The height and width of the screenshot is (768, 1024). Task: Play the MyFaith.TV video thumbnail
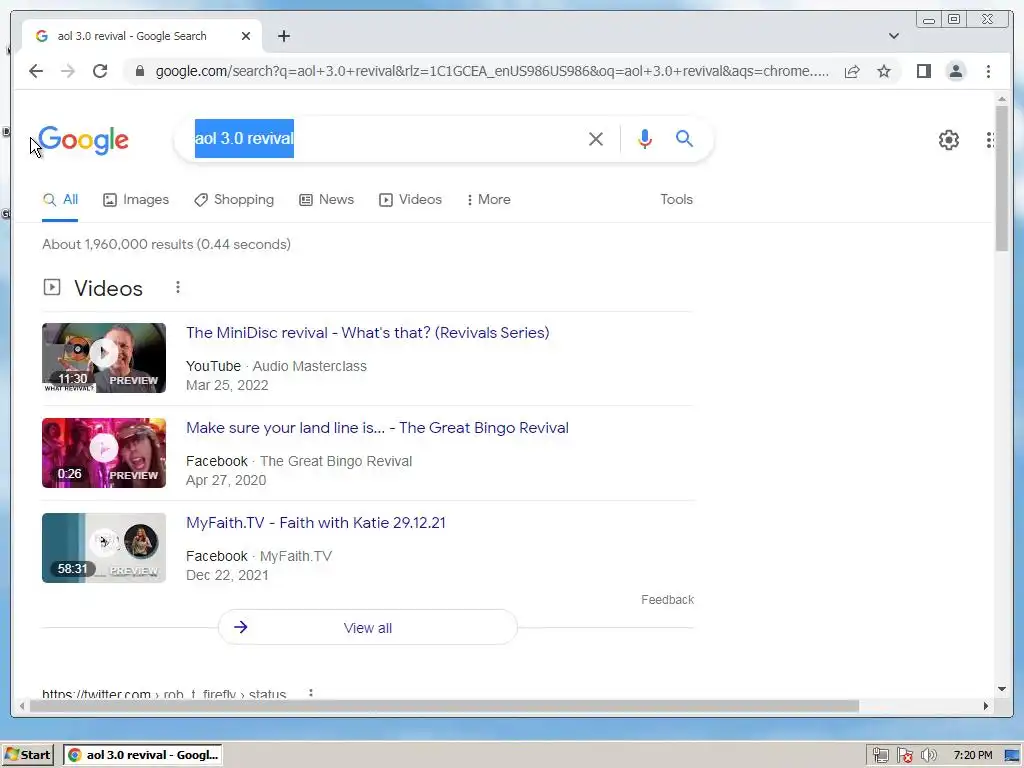click(104, 548)
